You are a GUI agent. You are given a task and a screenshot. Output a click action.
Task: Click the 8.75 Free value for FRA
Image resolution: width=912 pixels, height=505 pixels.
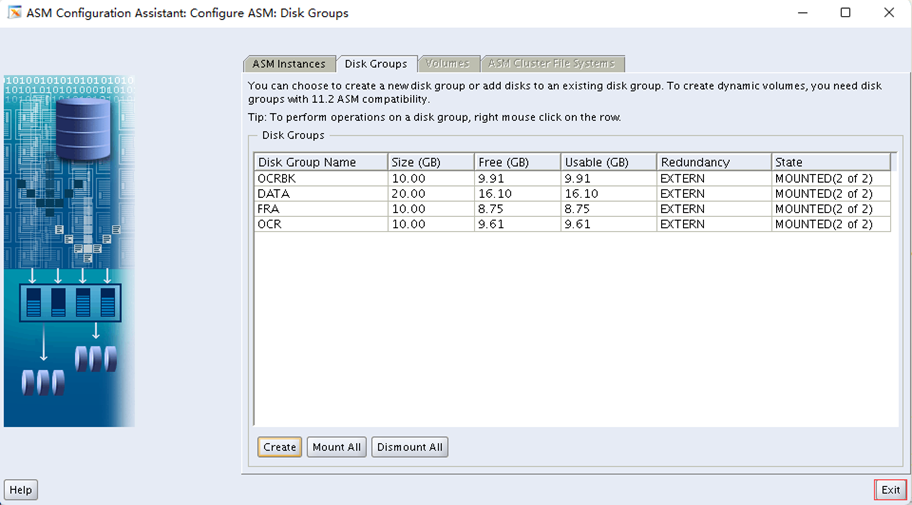pos(517,209)
